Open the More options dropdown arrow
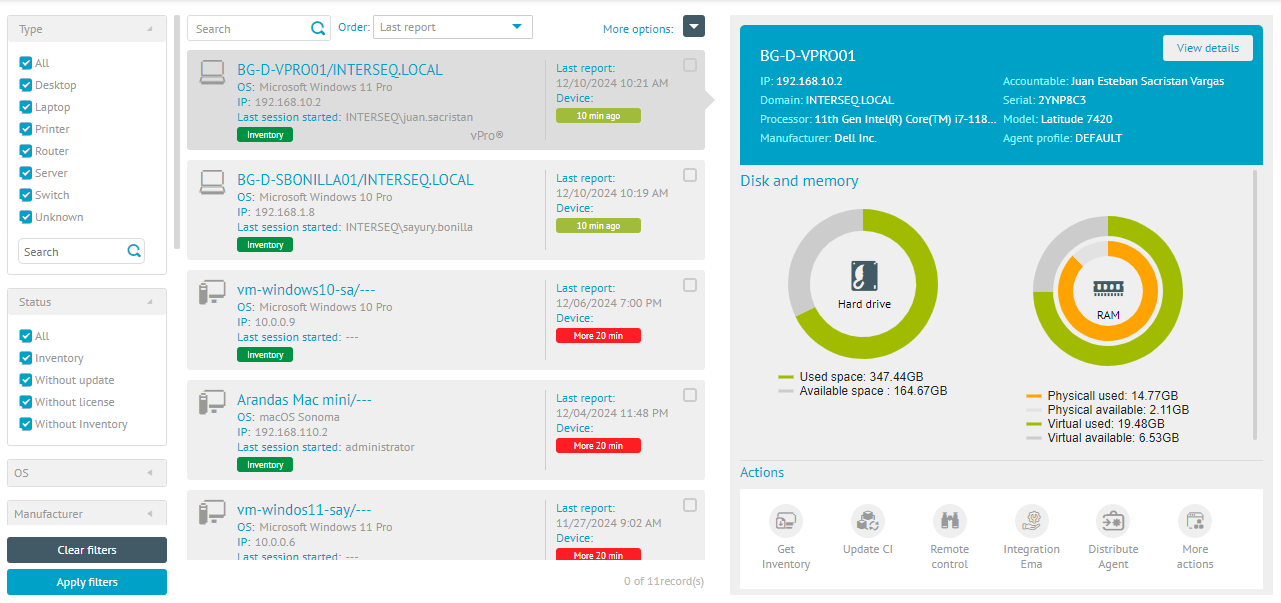 click(x=694, y=26)
